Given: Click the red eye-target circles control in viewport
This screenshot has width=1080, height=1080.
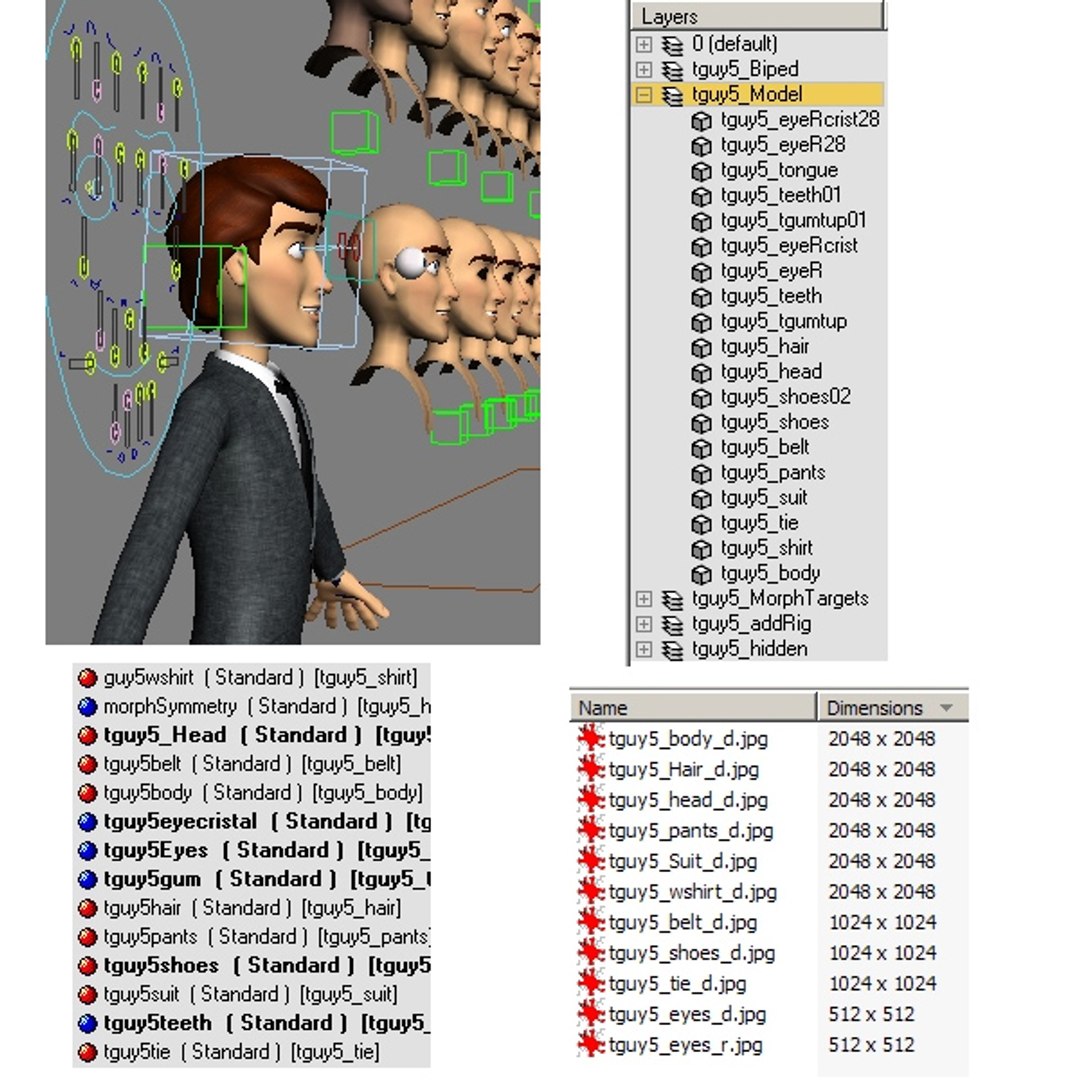Looking at the screenshot, I should (350, 247).
